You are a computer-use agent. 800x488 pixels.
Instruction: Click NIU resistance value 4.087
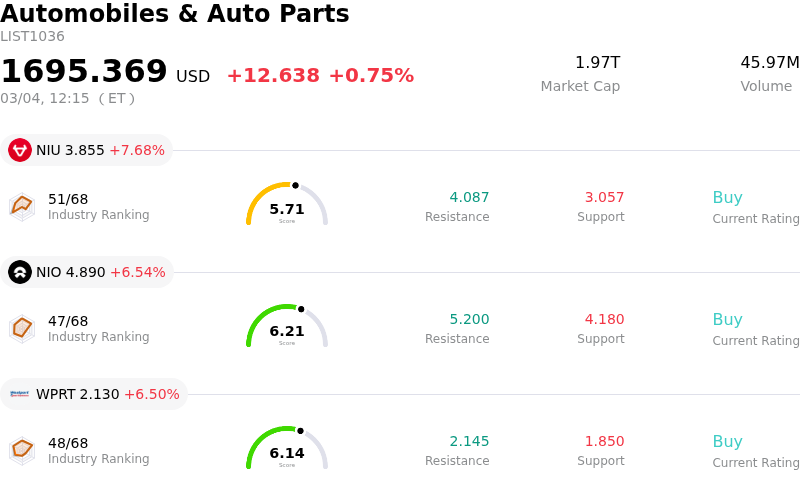tap(469, 198)
